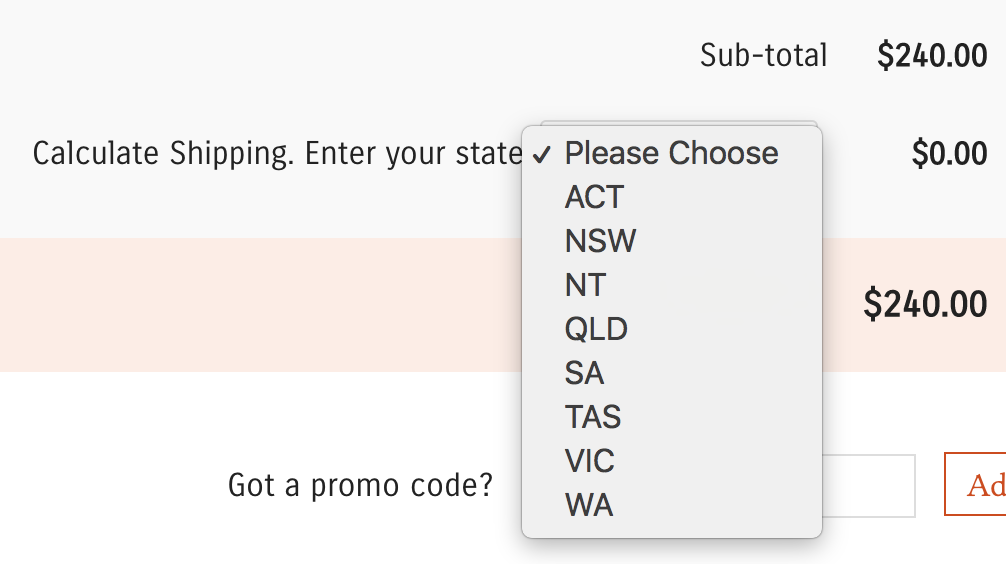Select the QLD option

[x=596, y=329]
